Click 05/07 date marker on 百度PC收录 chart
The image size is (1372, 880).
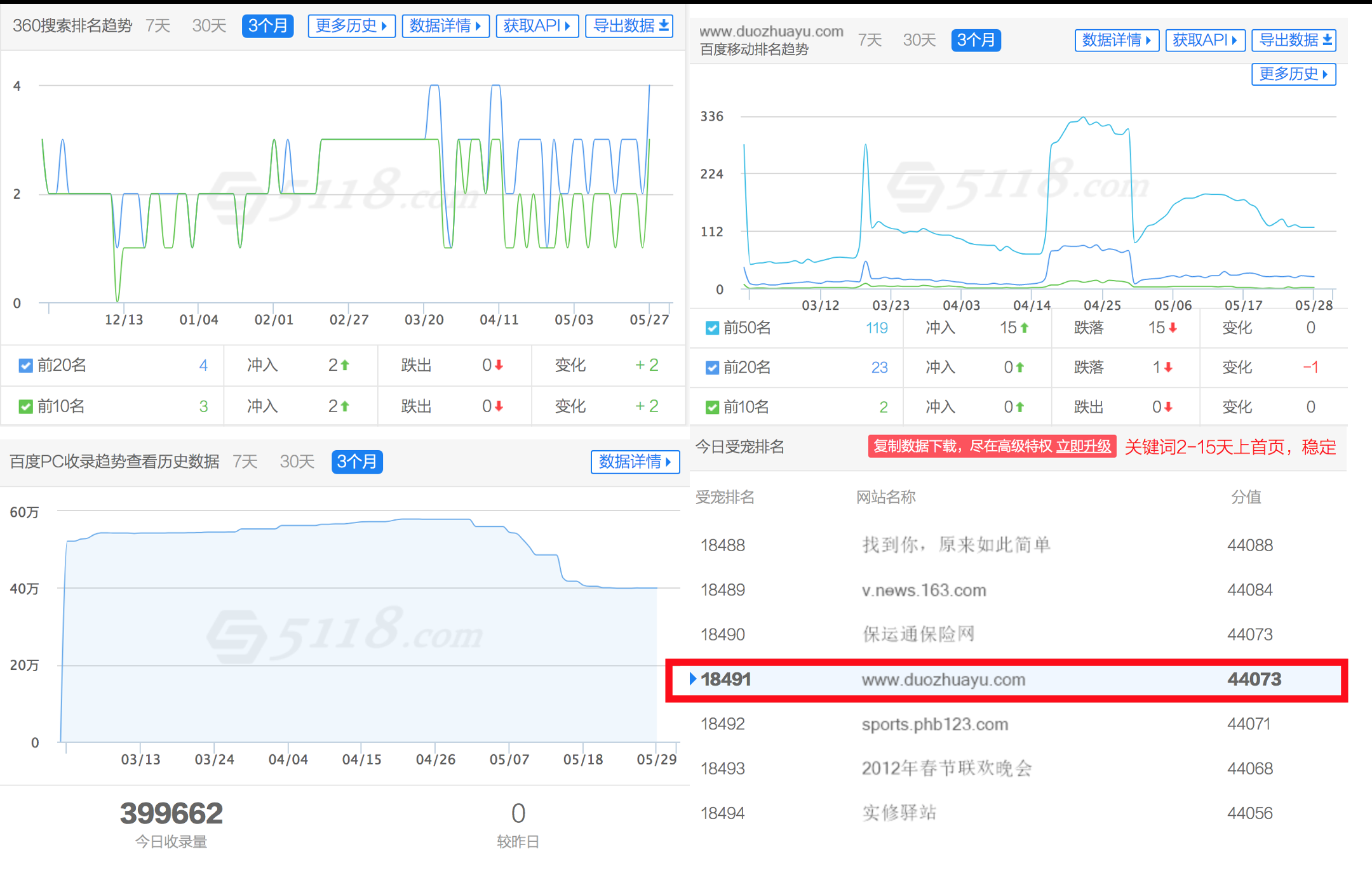point(509,759)
